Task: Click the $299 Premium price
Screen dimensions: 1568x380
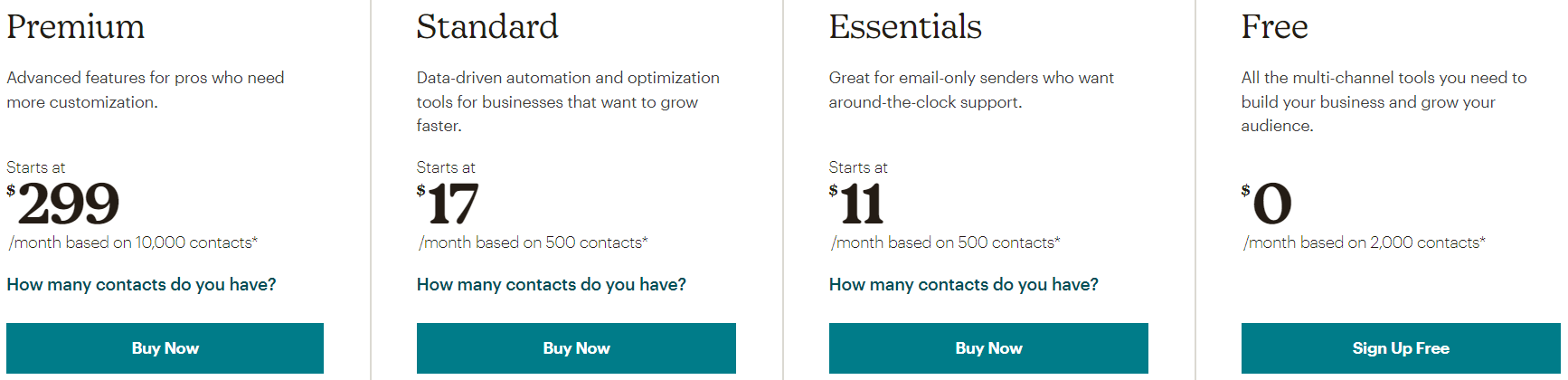Action: [63, 204]
